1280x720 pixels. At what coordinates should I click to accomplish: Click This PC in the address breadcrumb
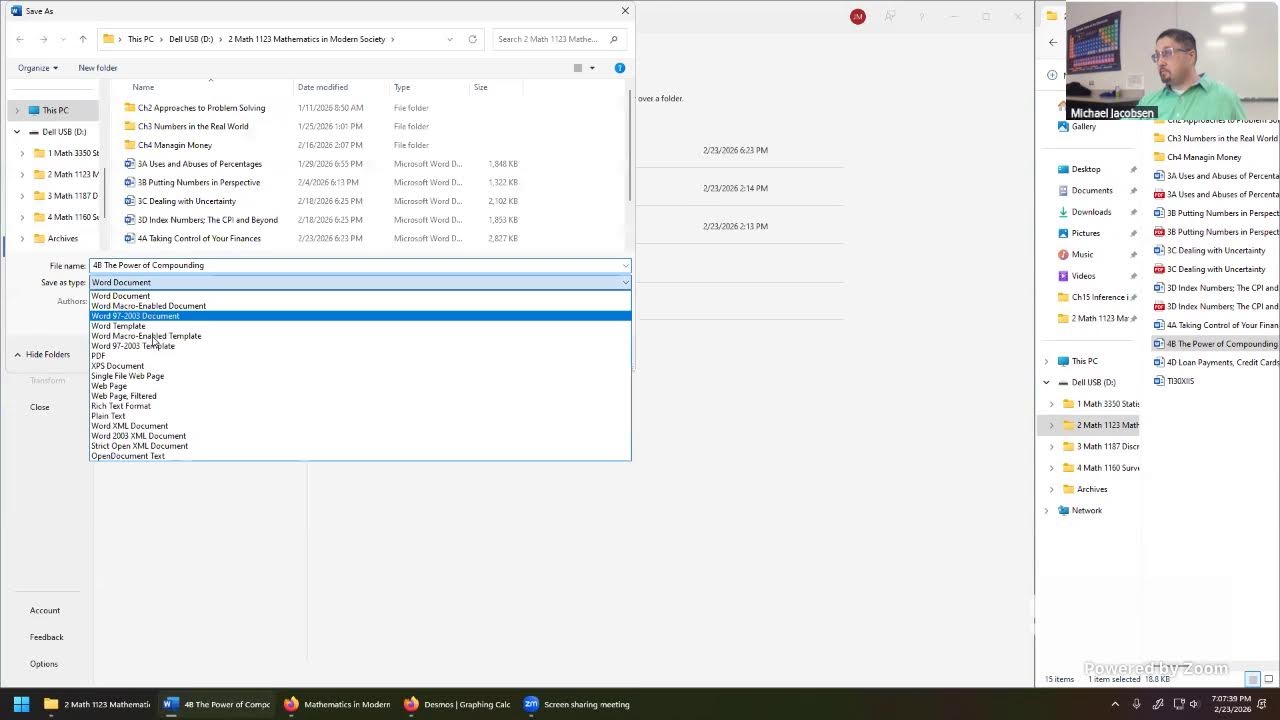[x=140, y=39]
